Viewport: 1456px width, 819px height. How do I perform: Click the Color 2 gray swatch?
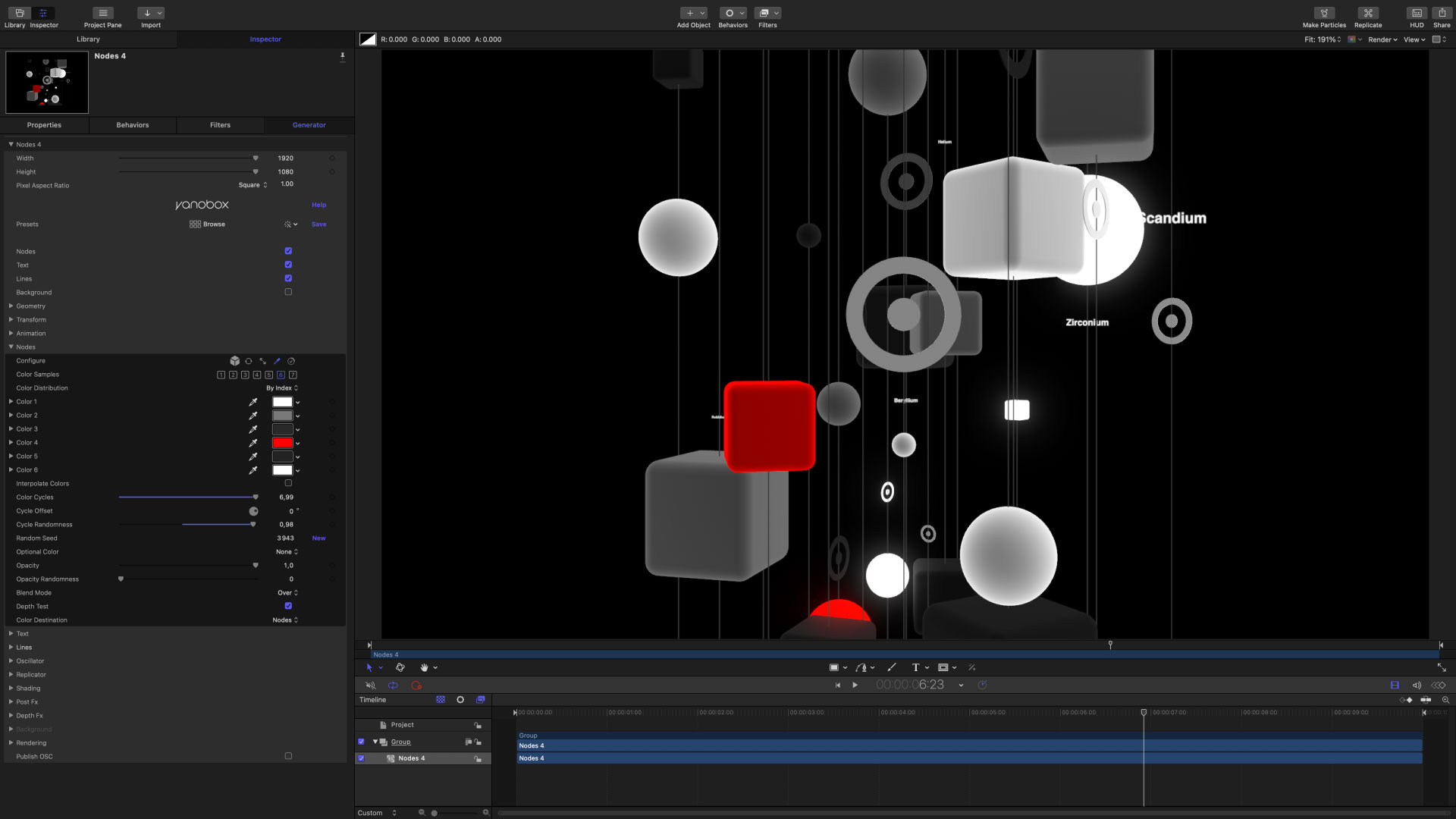283,416
